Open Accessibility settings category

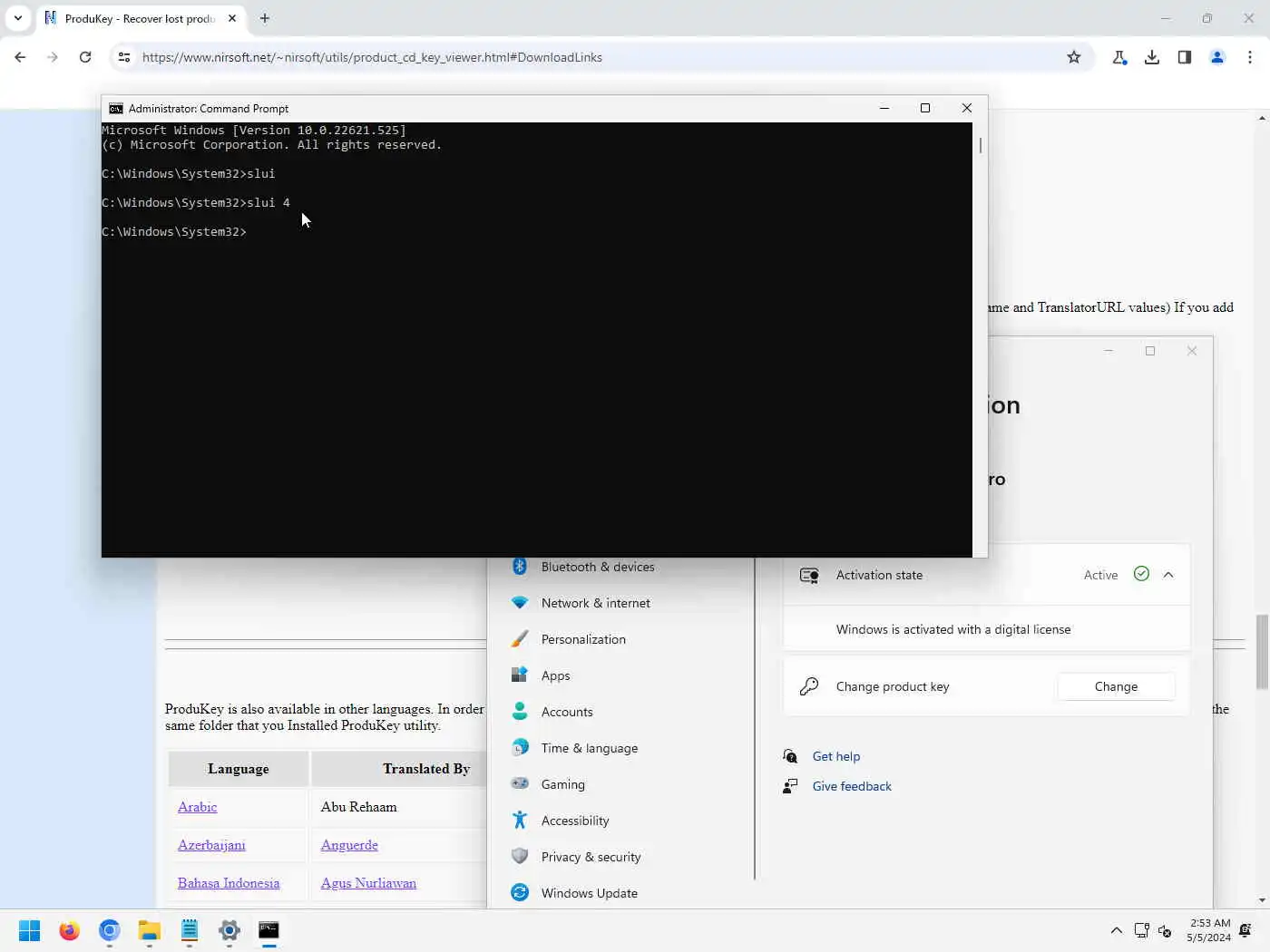575,821
